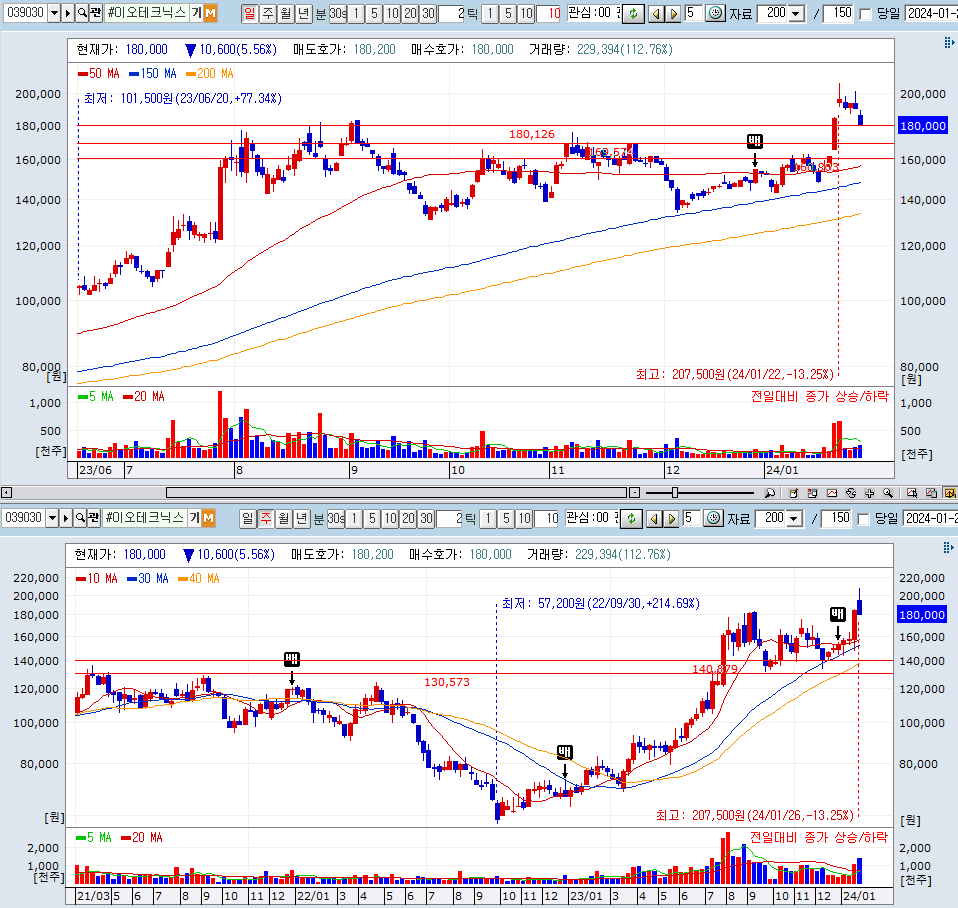Select daily 일 period in bottom toolbar
Screen dimensions: 958x908
point(247,518)
